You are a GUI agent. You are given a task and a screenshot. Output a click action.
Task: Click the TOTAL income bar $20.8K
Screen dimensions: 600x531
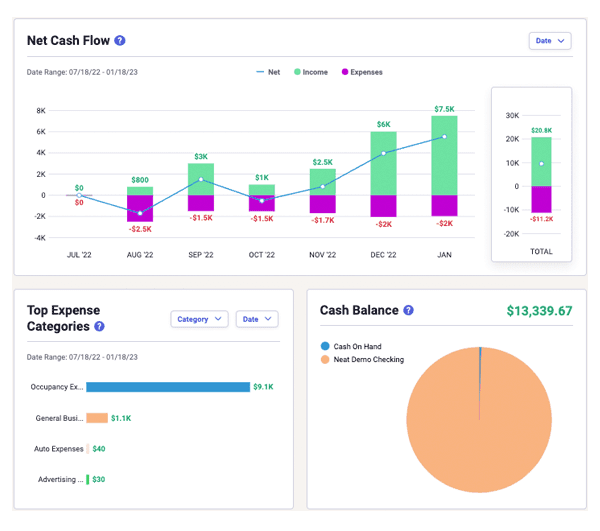(x=541, y=161)
